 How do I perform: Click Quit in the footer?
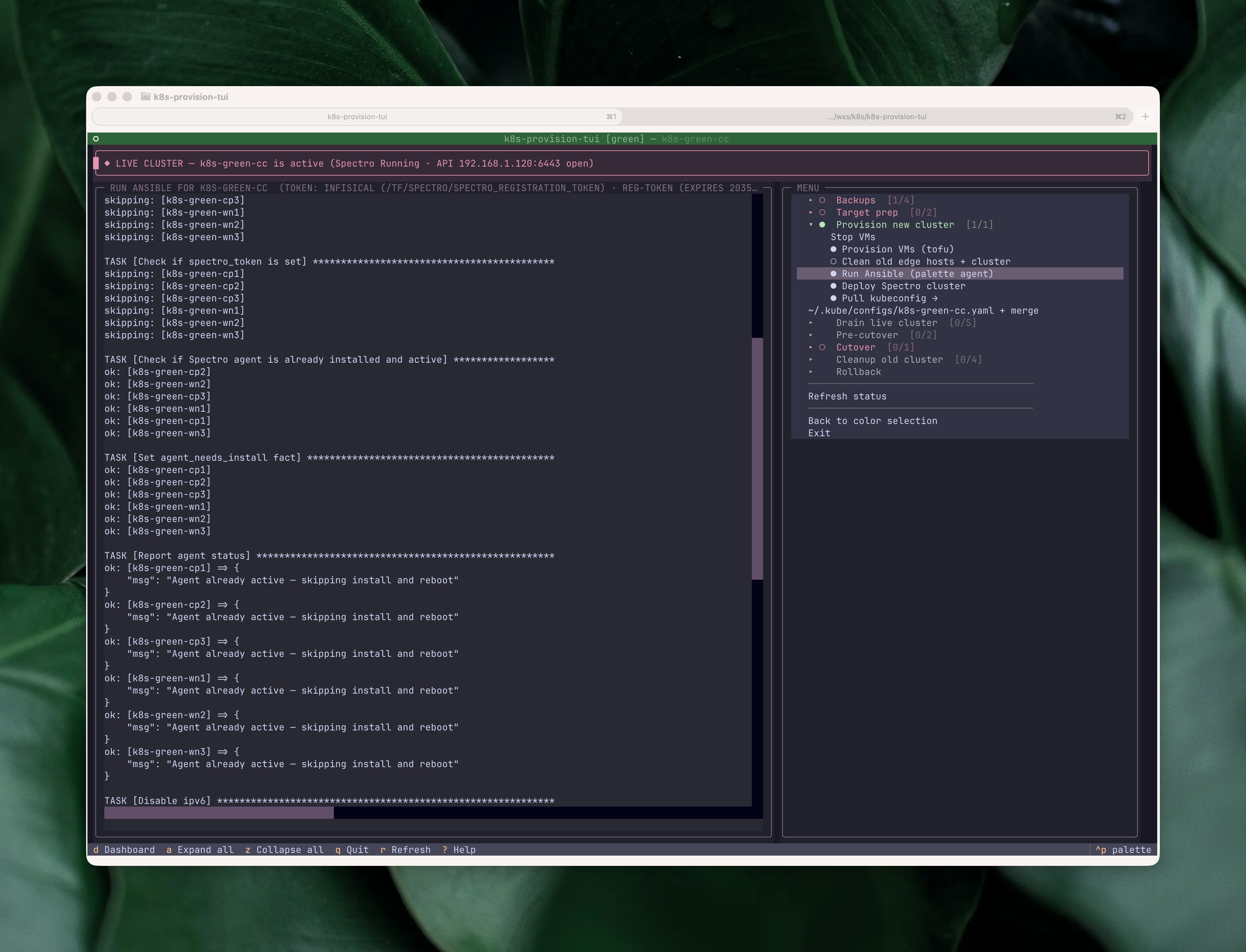coord(352,850)
